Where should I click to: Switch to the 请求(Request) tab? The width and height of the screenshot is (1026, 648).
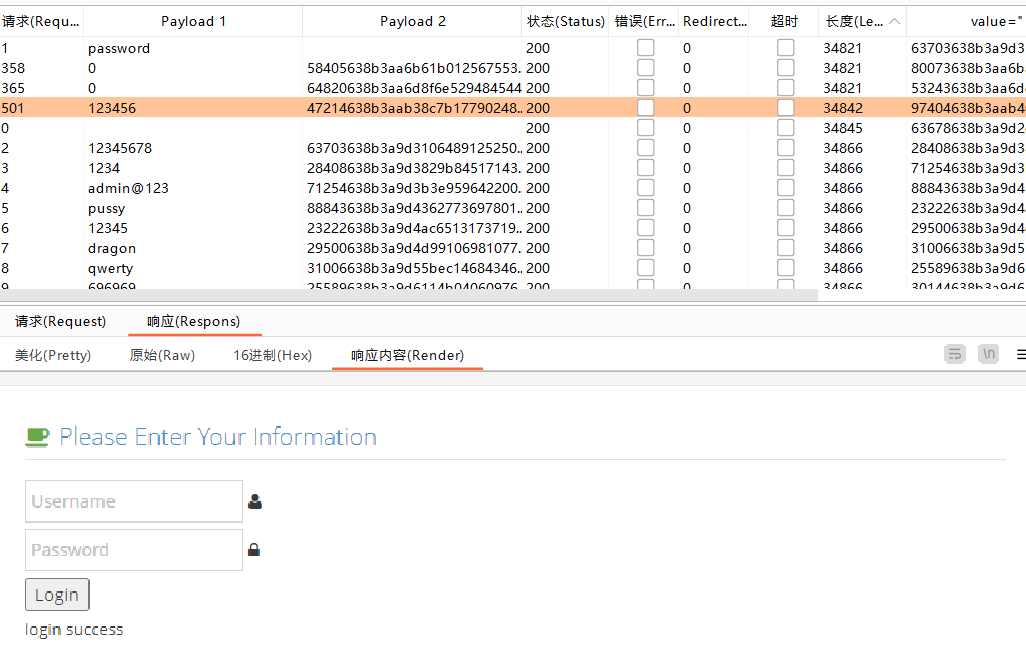click(x=60, y=321)
